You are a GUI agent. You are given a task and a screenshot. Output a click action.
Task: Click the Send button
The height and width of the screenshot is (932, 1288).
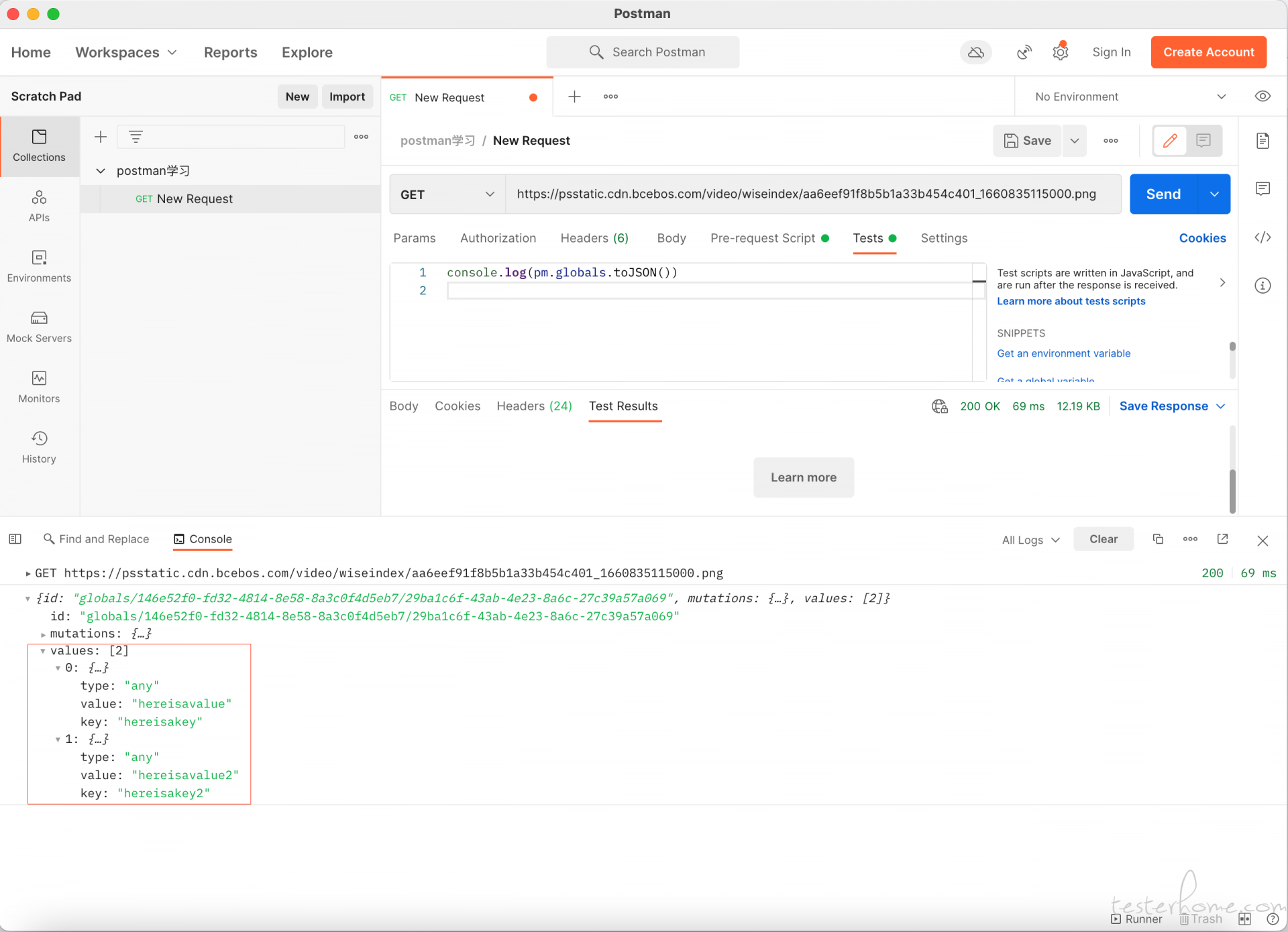click(x=1163, y=194)
